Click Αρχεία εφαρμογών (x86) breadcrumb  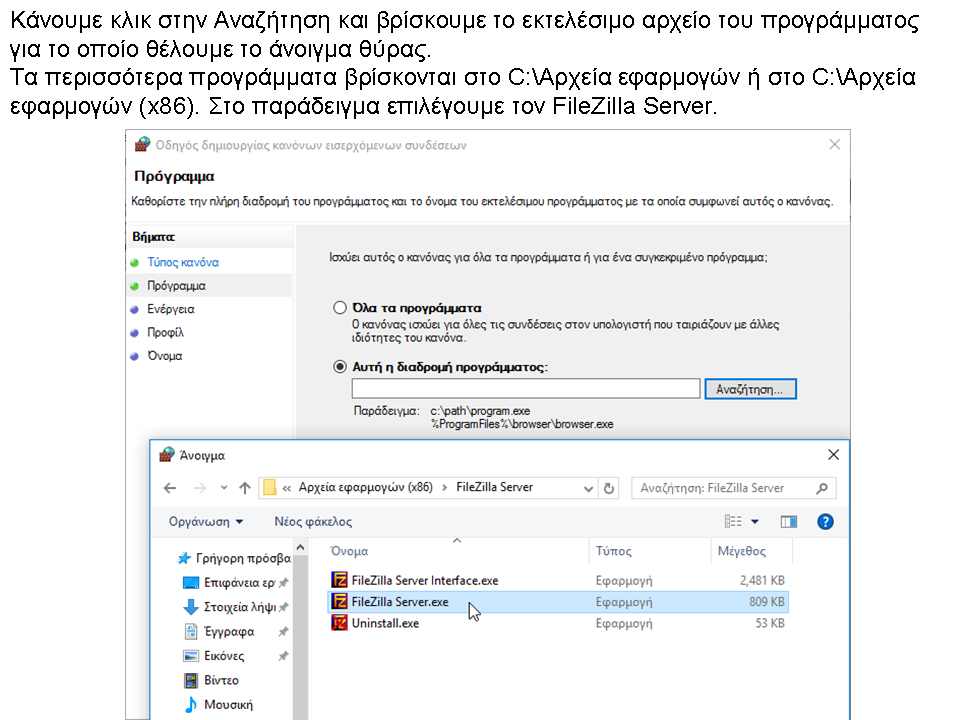[x=366, y=487]
